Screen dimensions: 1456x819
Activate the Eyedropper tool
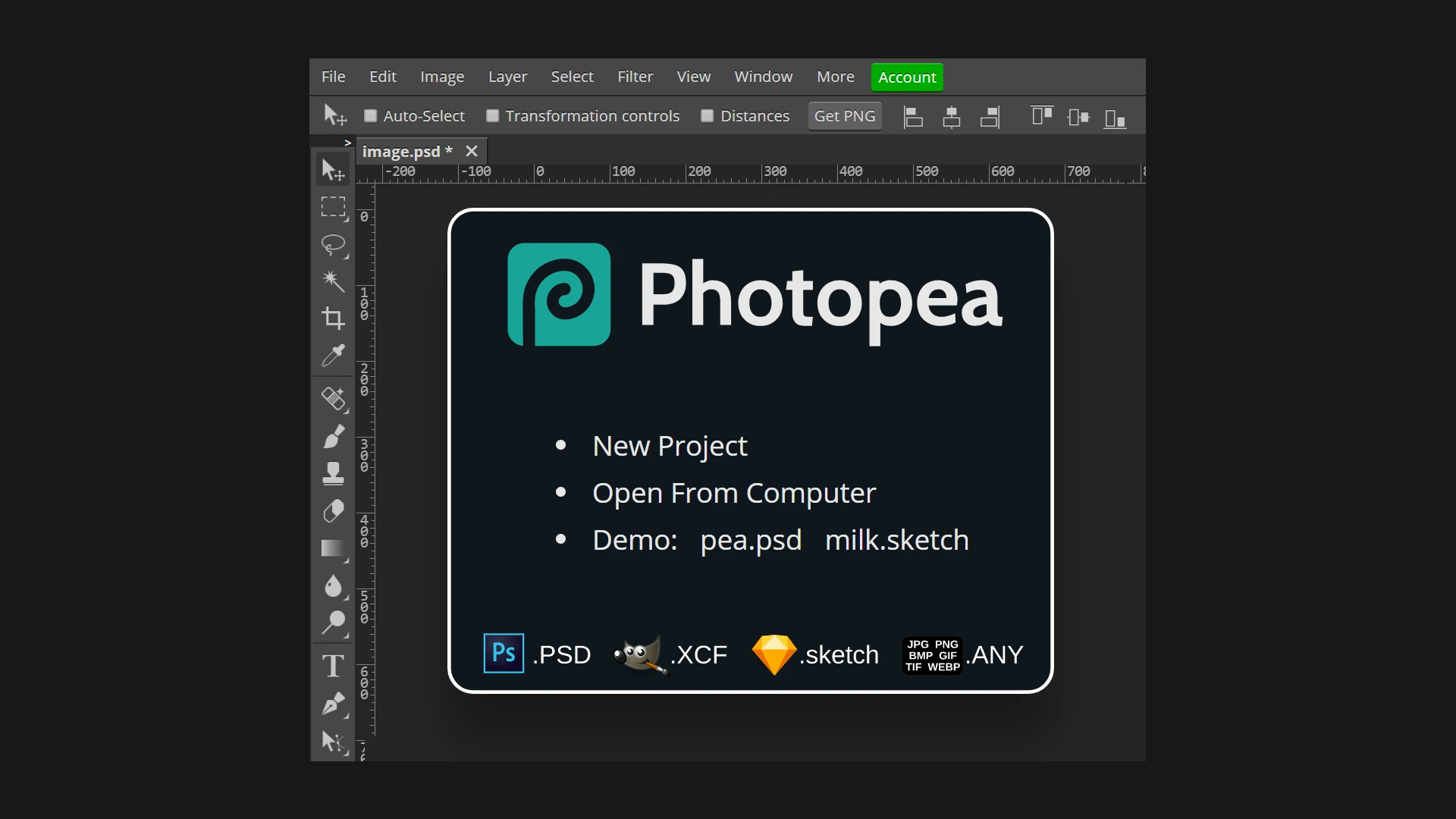coord(333,355)
